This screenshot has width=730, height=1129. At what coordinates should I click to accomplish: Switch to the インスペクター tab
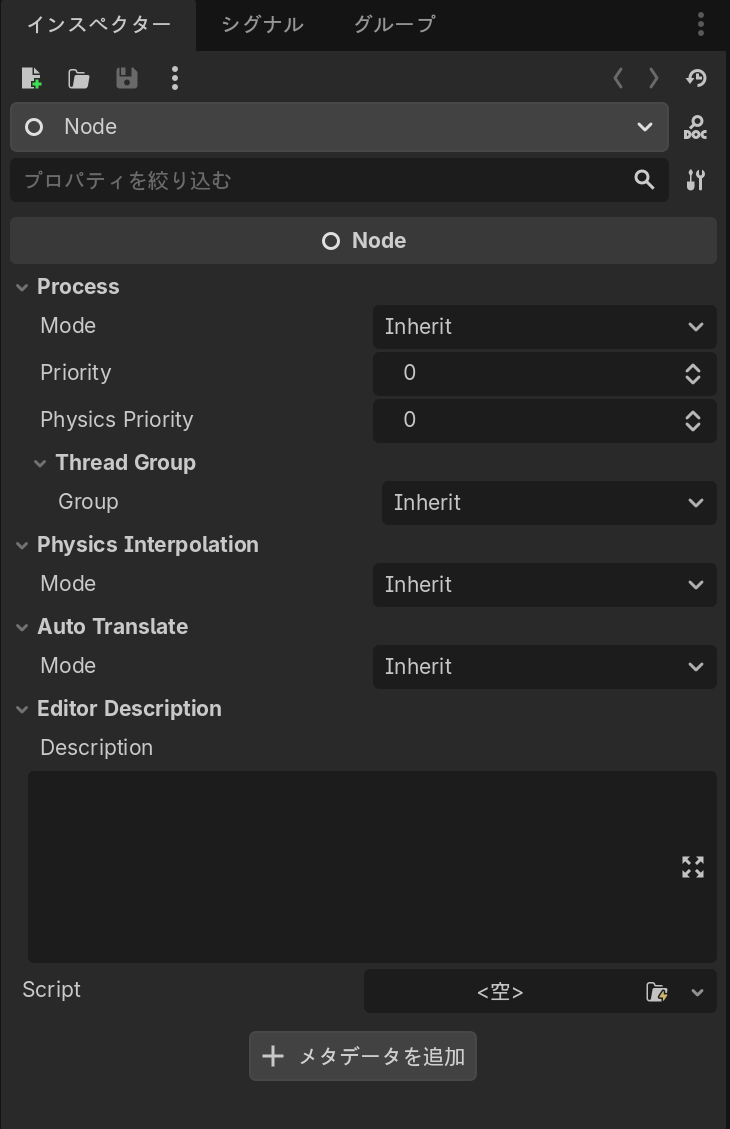coord(99,24)
